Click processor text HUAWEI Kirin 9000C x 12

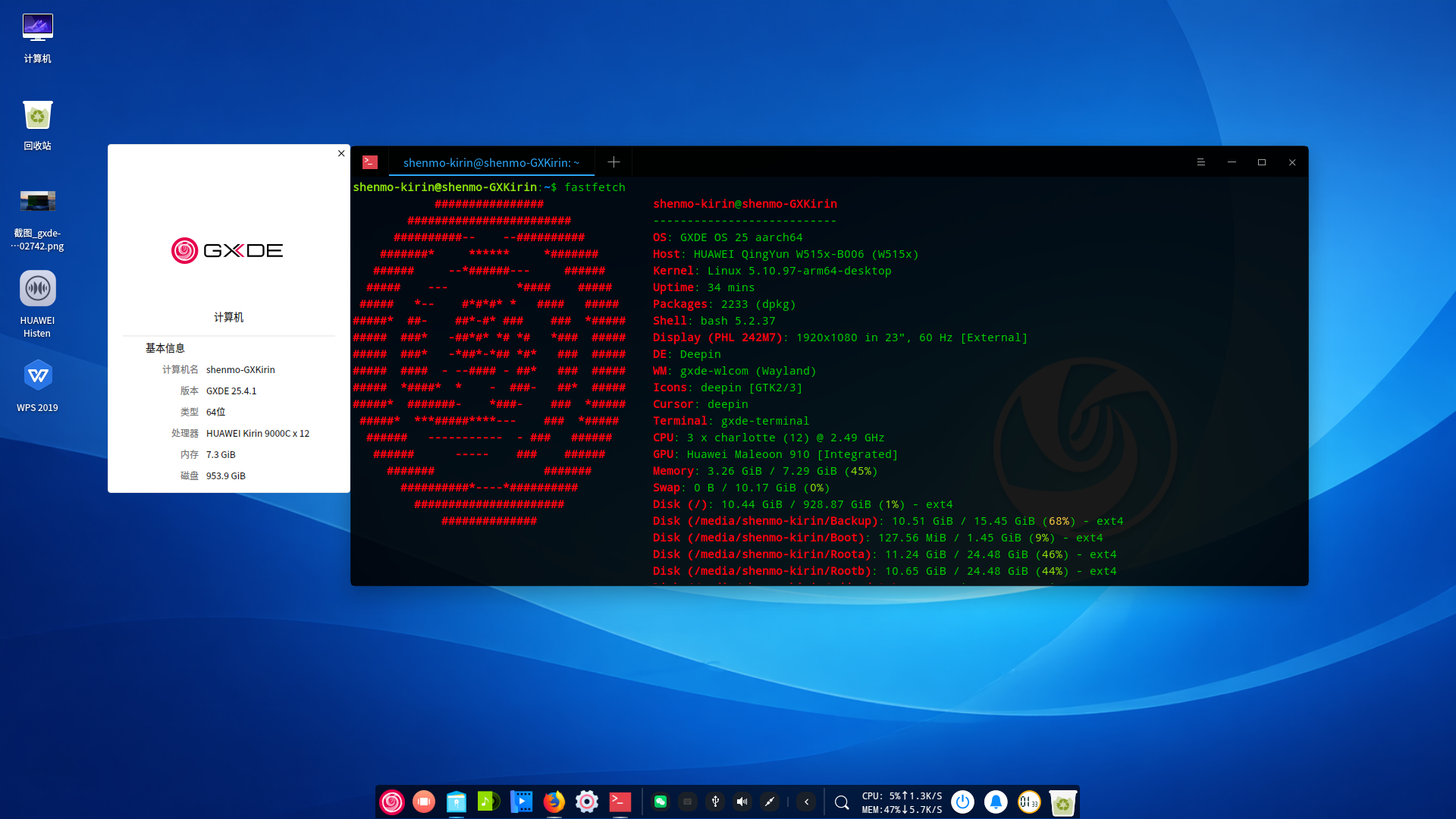(x=258, y=433)
